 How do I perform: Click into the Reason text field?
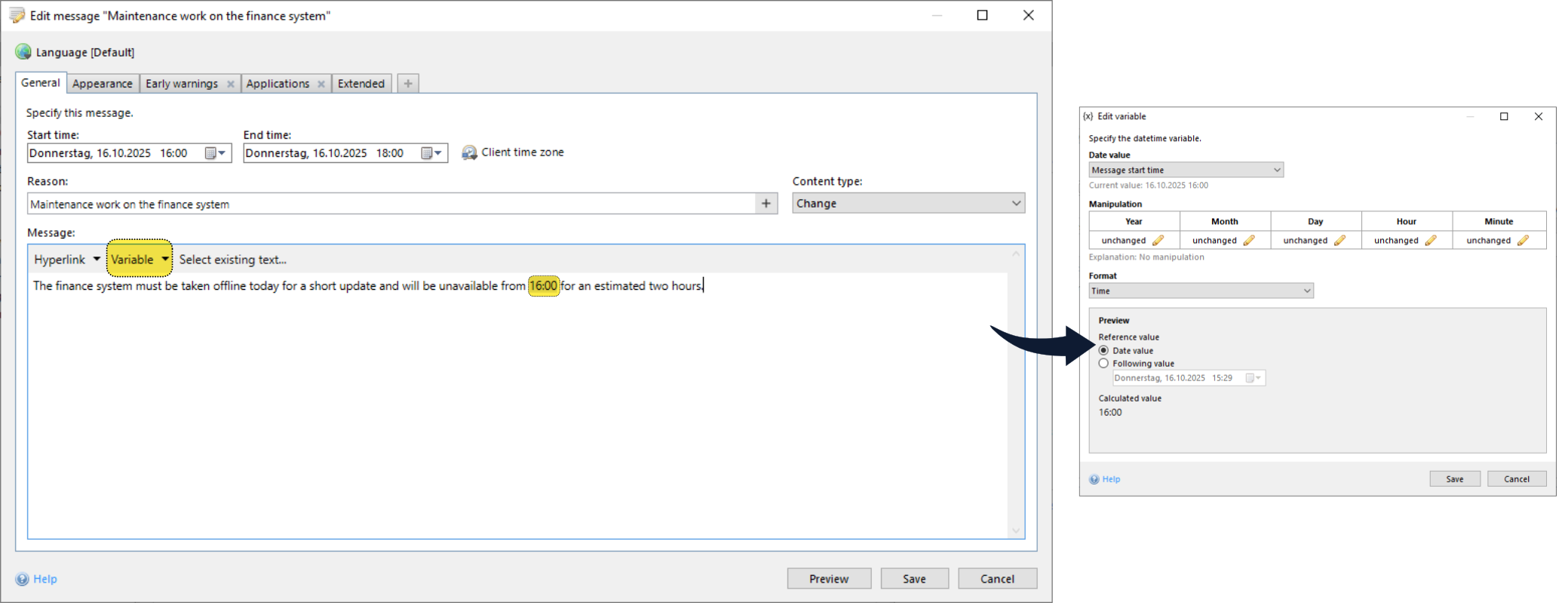(x=391, y=204)
